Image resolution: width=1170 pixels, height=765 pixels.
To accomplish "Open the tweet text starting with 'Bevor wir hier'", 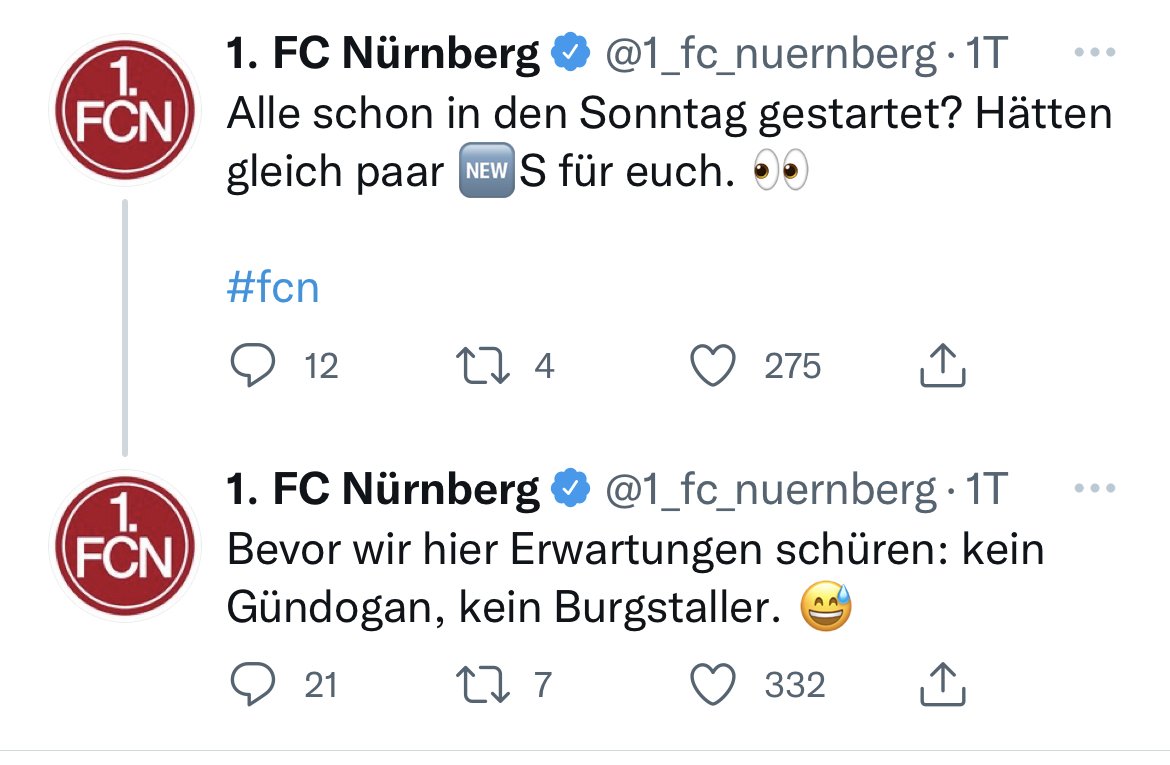I will coord(634,578).
